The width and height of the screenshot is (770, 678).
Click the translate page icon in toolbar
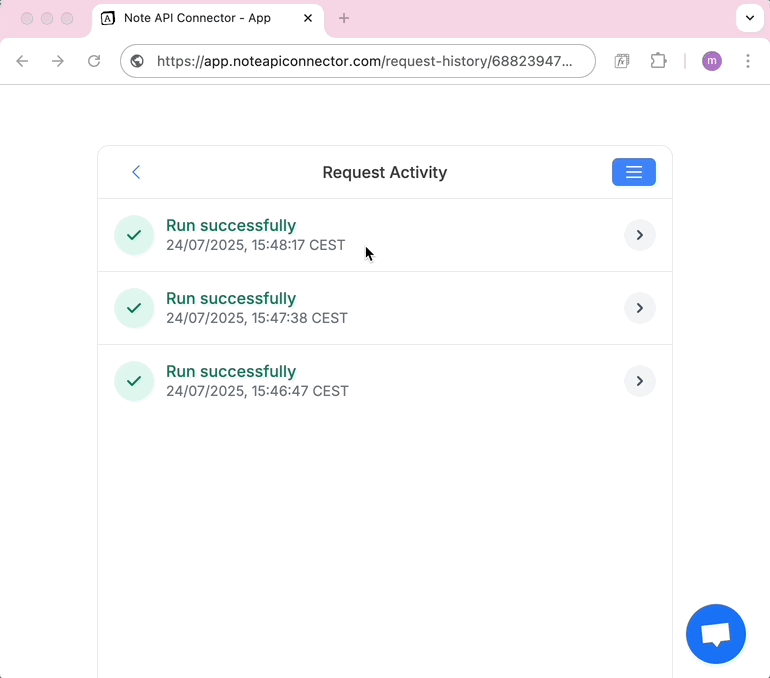tap(621, 61)
